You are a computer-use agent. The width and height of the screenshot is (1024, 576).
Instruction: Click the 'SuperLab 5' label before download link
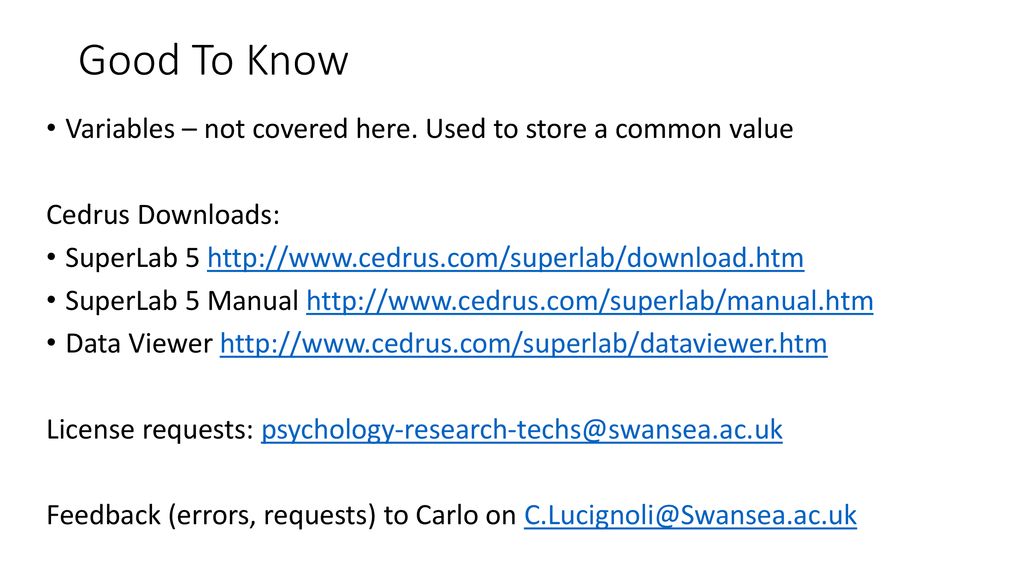(x=132, y=258)
